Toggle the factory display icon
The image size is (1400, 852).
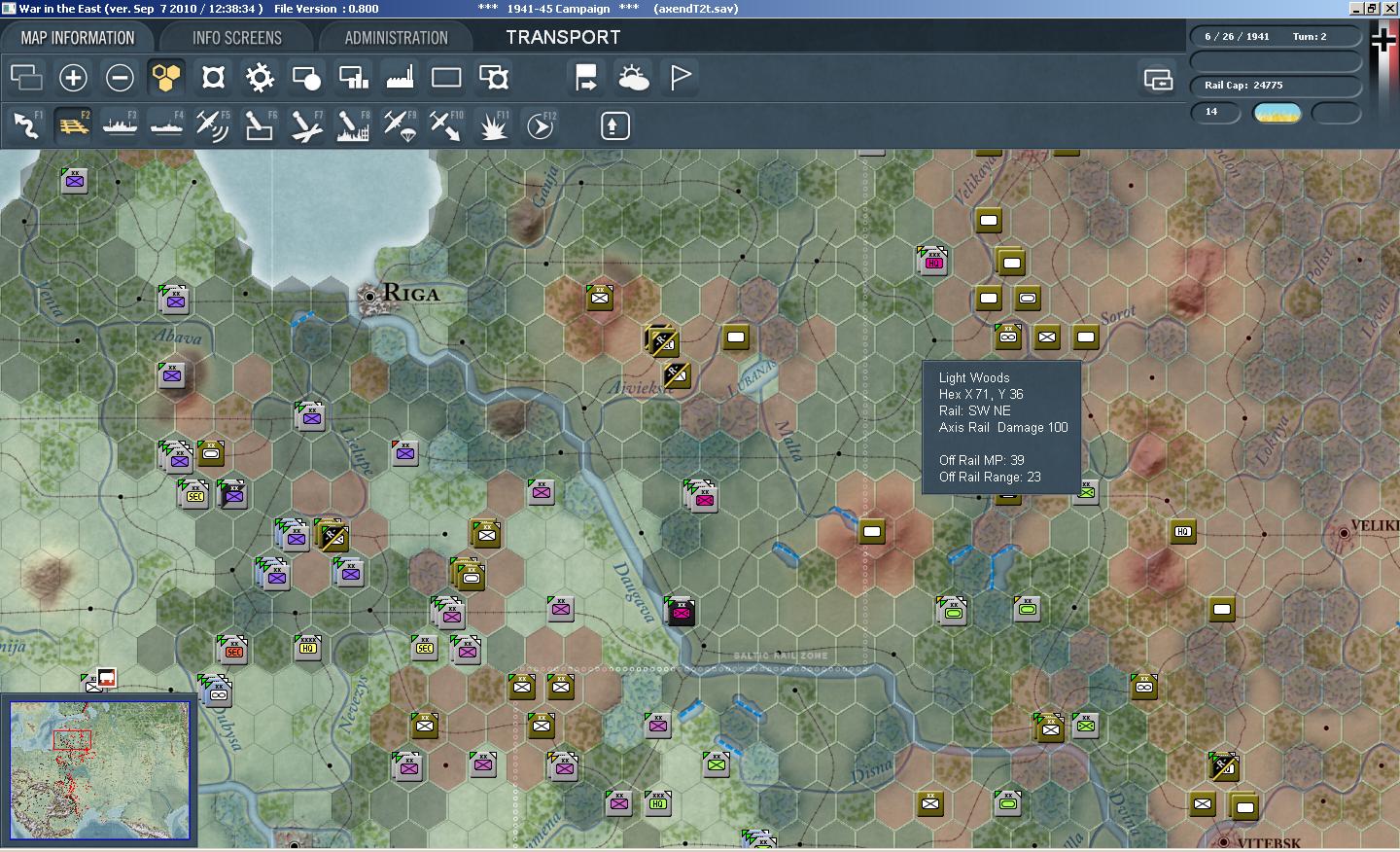coord(400,77)
